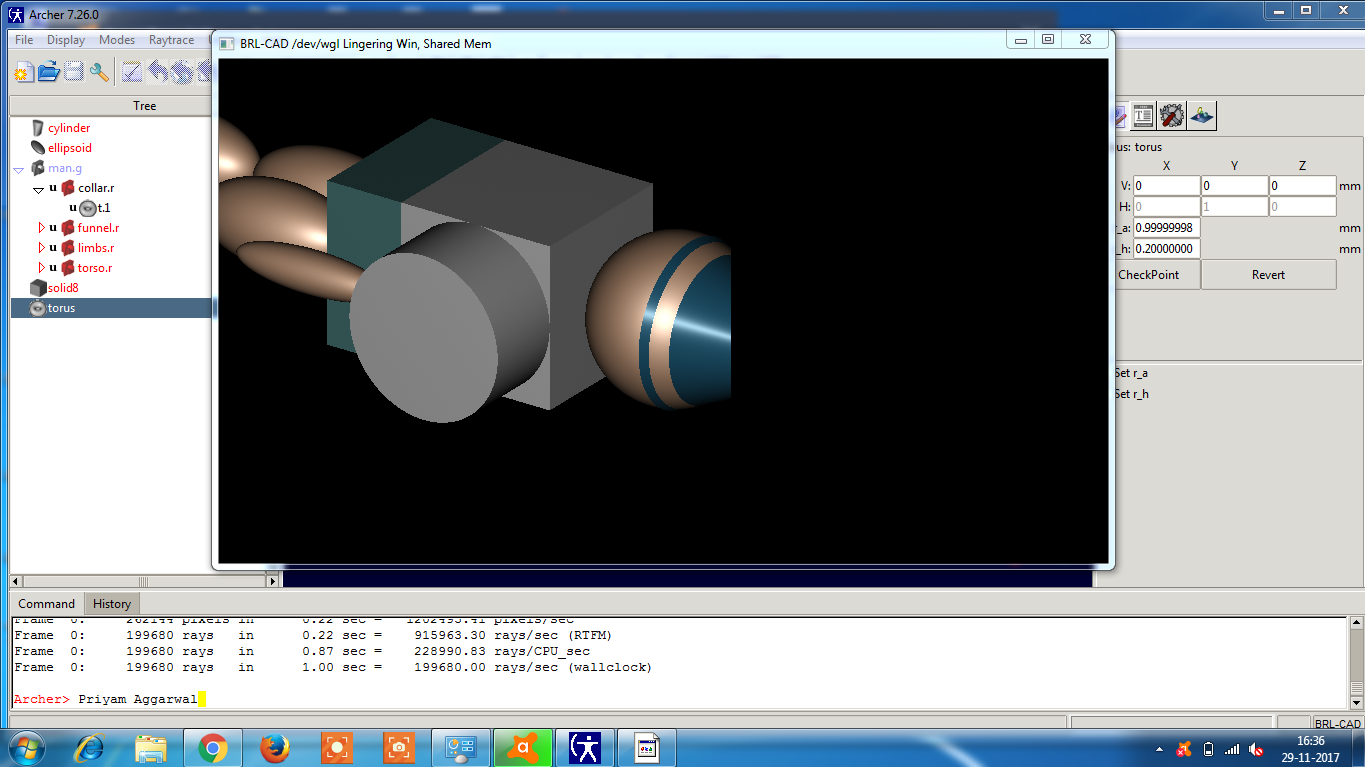Click the tree scrollbar right arrow
The image size is (1365, 767).
click(273, 581)
